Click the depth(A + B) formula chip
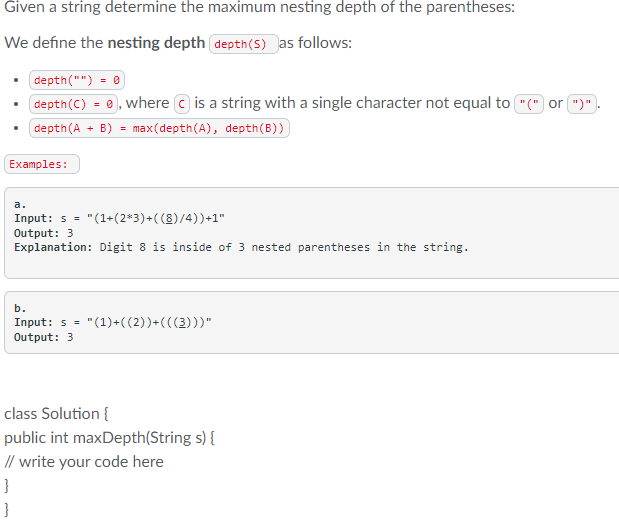Viewport: 619px width, 522px height. (159, 128)
